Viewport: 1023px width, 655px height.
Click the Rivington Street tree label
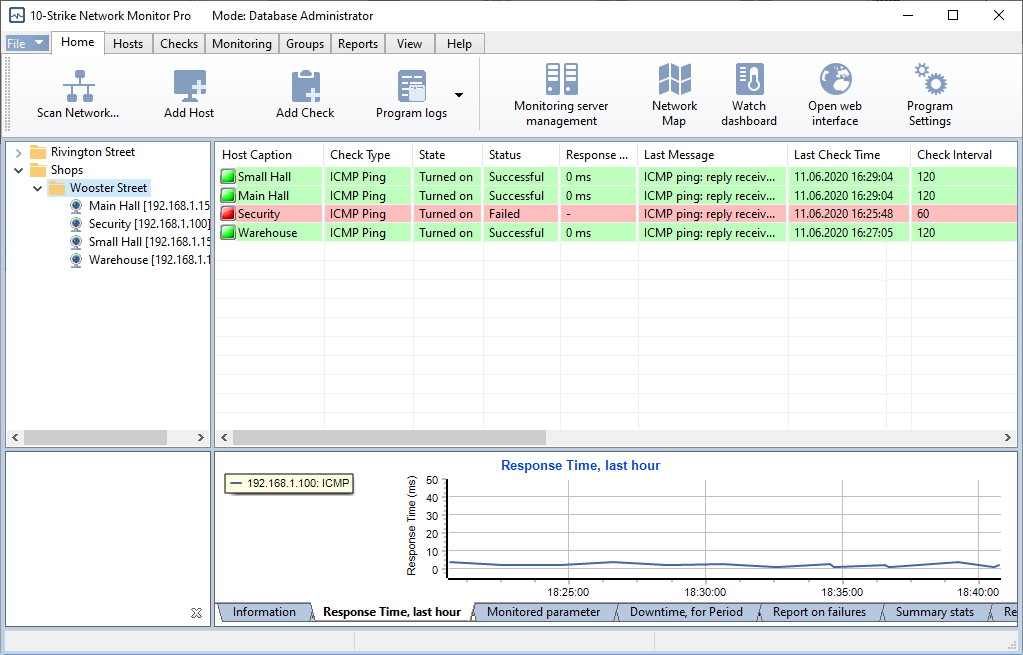[x=93, y=152]
